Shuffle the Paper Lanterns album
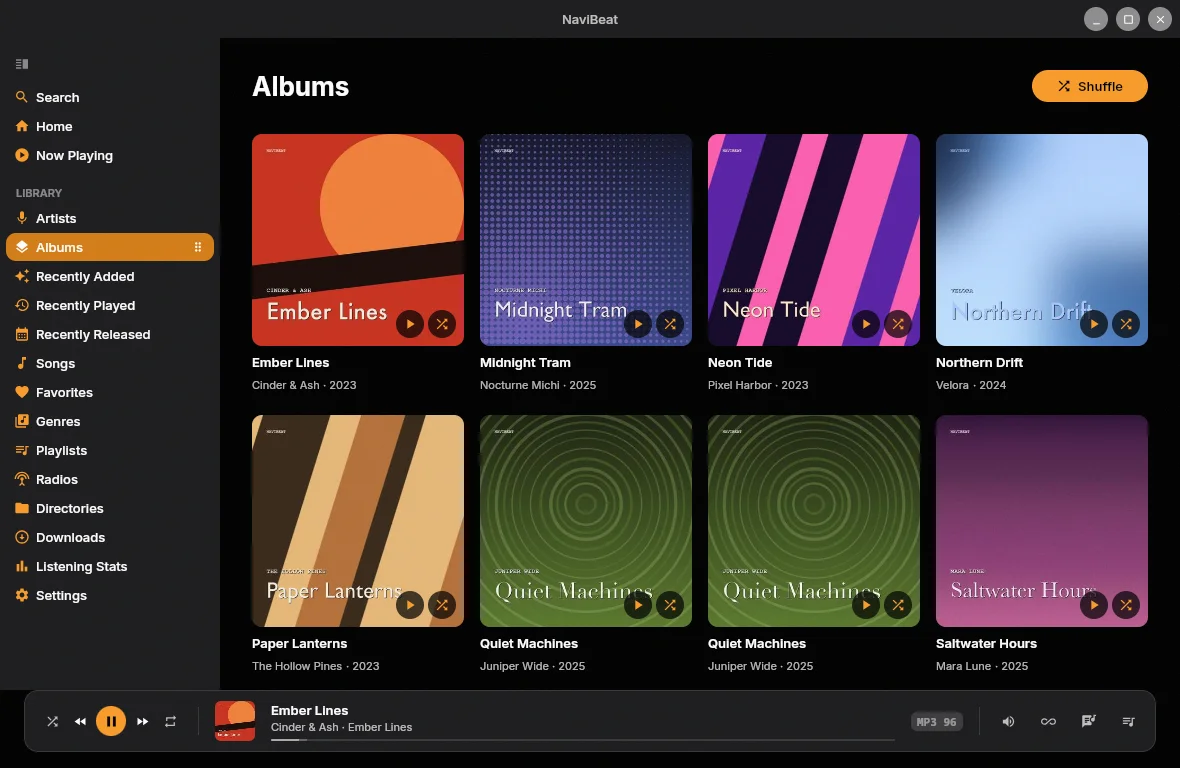 point(442,605)
